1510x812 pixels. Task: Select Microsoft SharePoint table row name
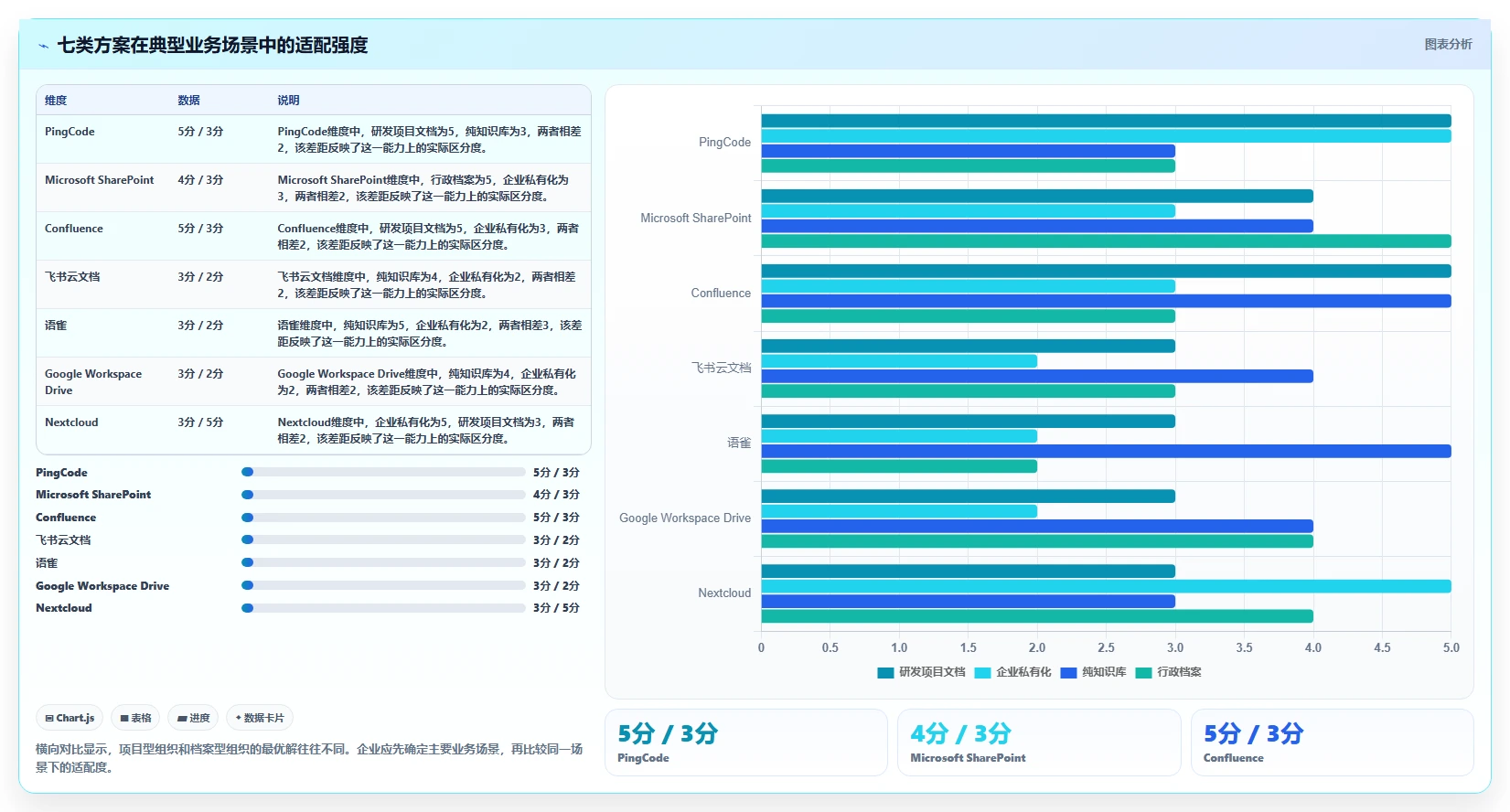coord(100,180)
